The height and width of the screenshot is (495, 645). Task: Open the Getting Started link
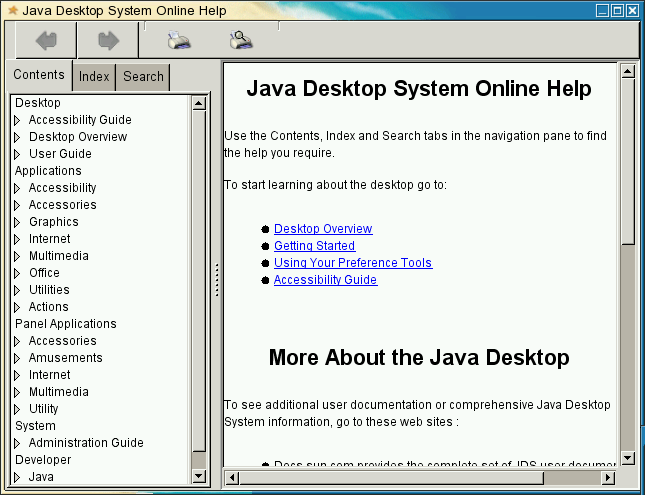(x=314, y=246)
